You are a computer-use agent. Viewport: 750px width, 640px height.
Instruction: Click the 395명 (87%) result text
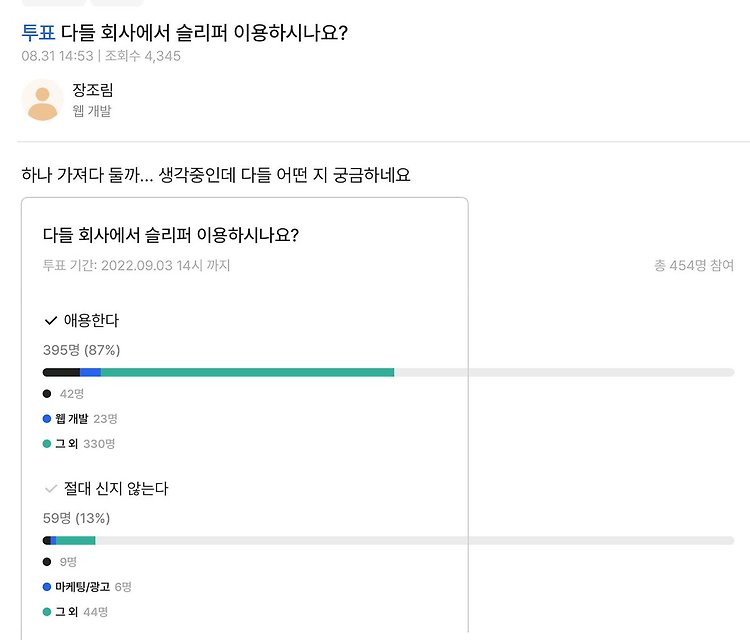click(x=81, y=350)
